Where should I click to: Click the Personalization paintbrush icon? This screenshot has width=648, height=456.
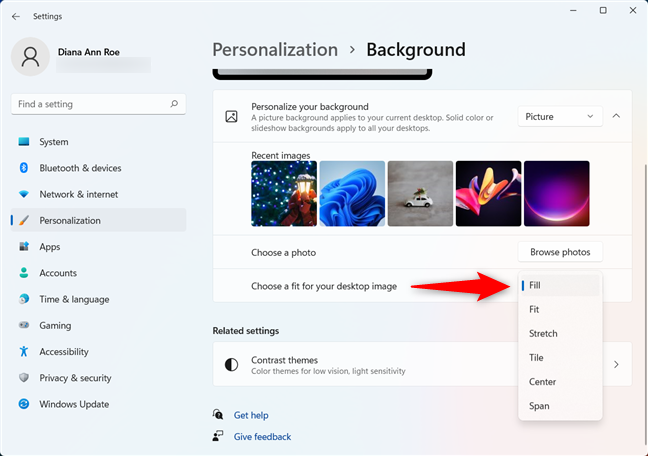24,220
